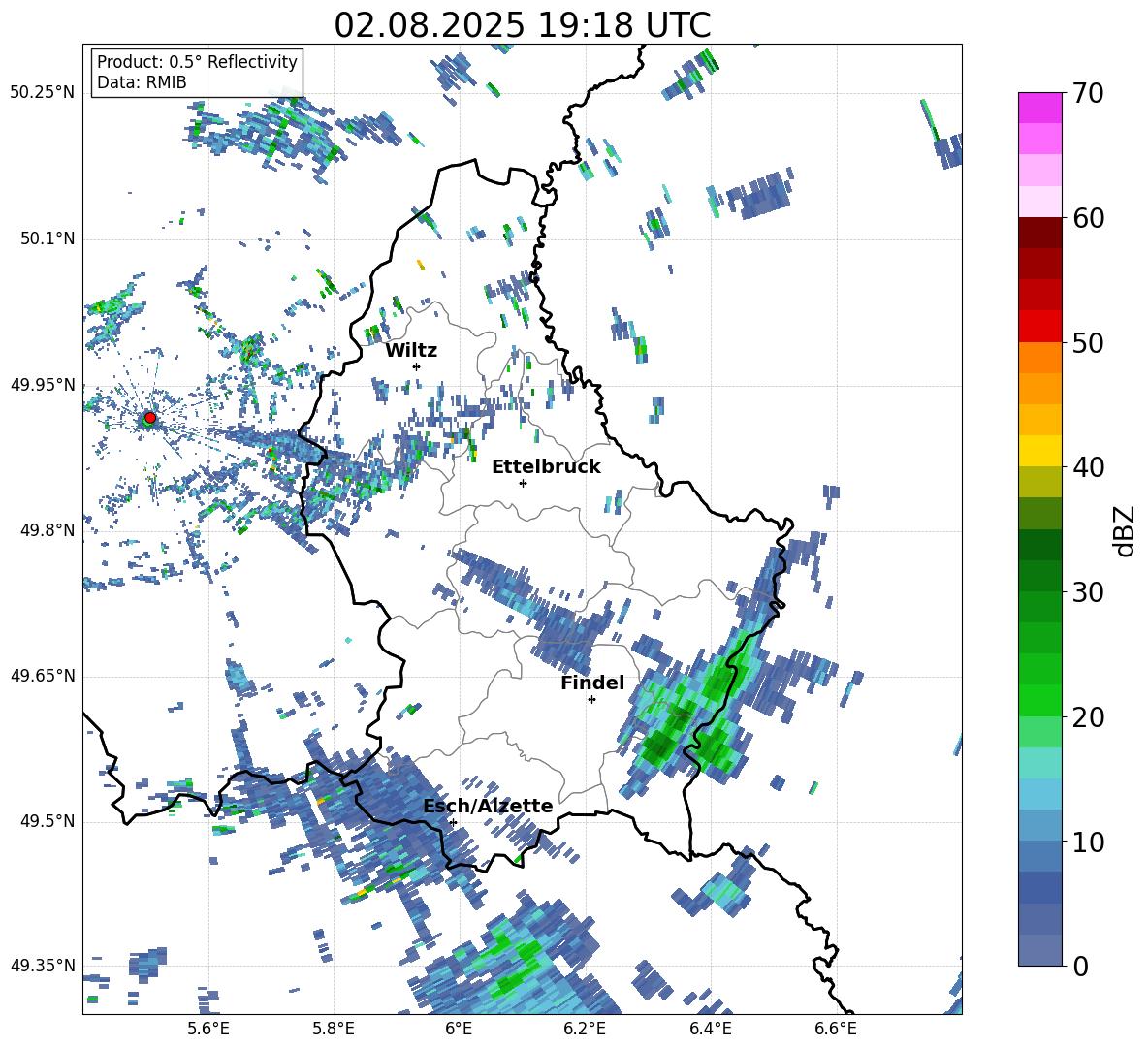Click the Wiltz city label
The width and height of the screenshot is (1148, 1048).
411,351
